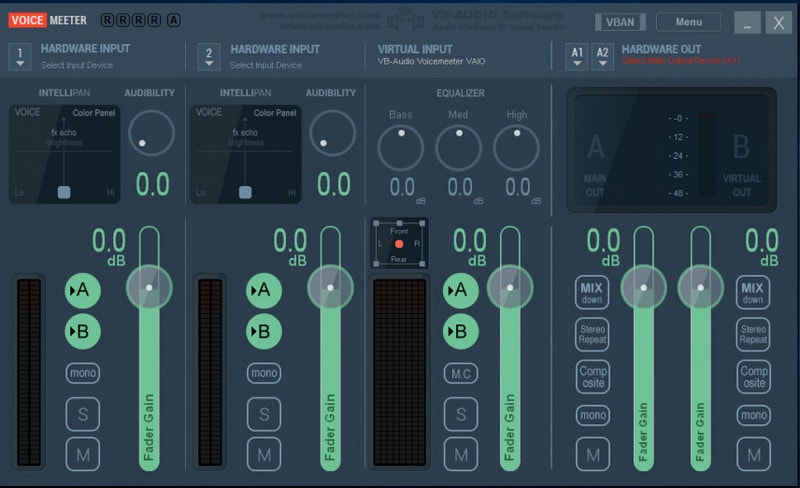Click Virtual Input fader gain knob
Image resolution: width=800 pixels, height=488 pixels.
(x=510, y=287)
